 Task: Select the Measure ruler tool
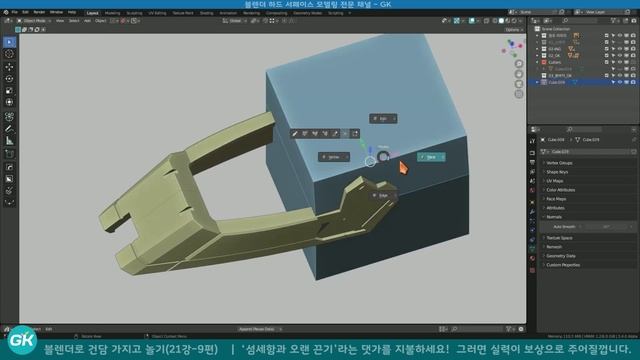(9, 141)
